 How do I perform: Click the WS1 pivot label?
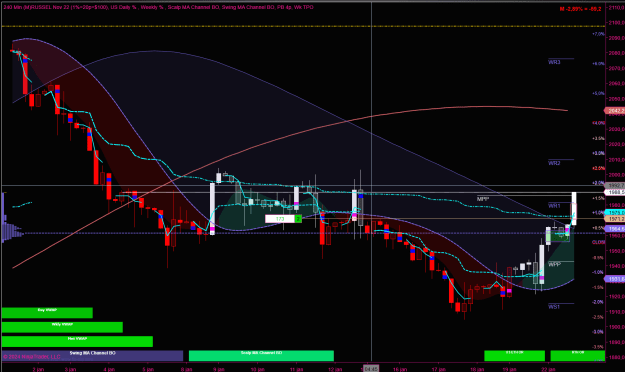tap(554, 307)
